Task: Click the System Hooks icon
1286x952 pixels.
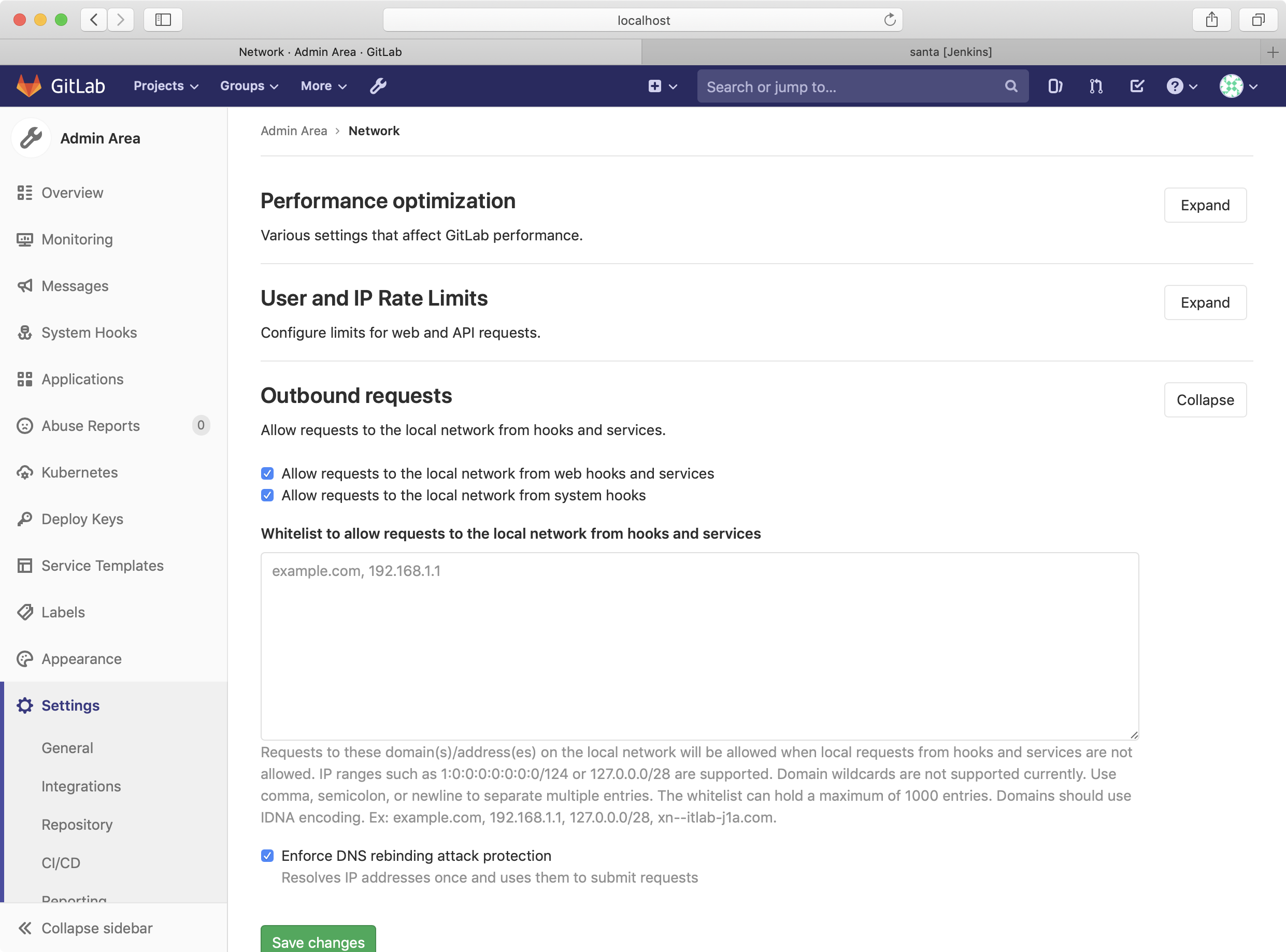Action: [24, 333]
